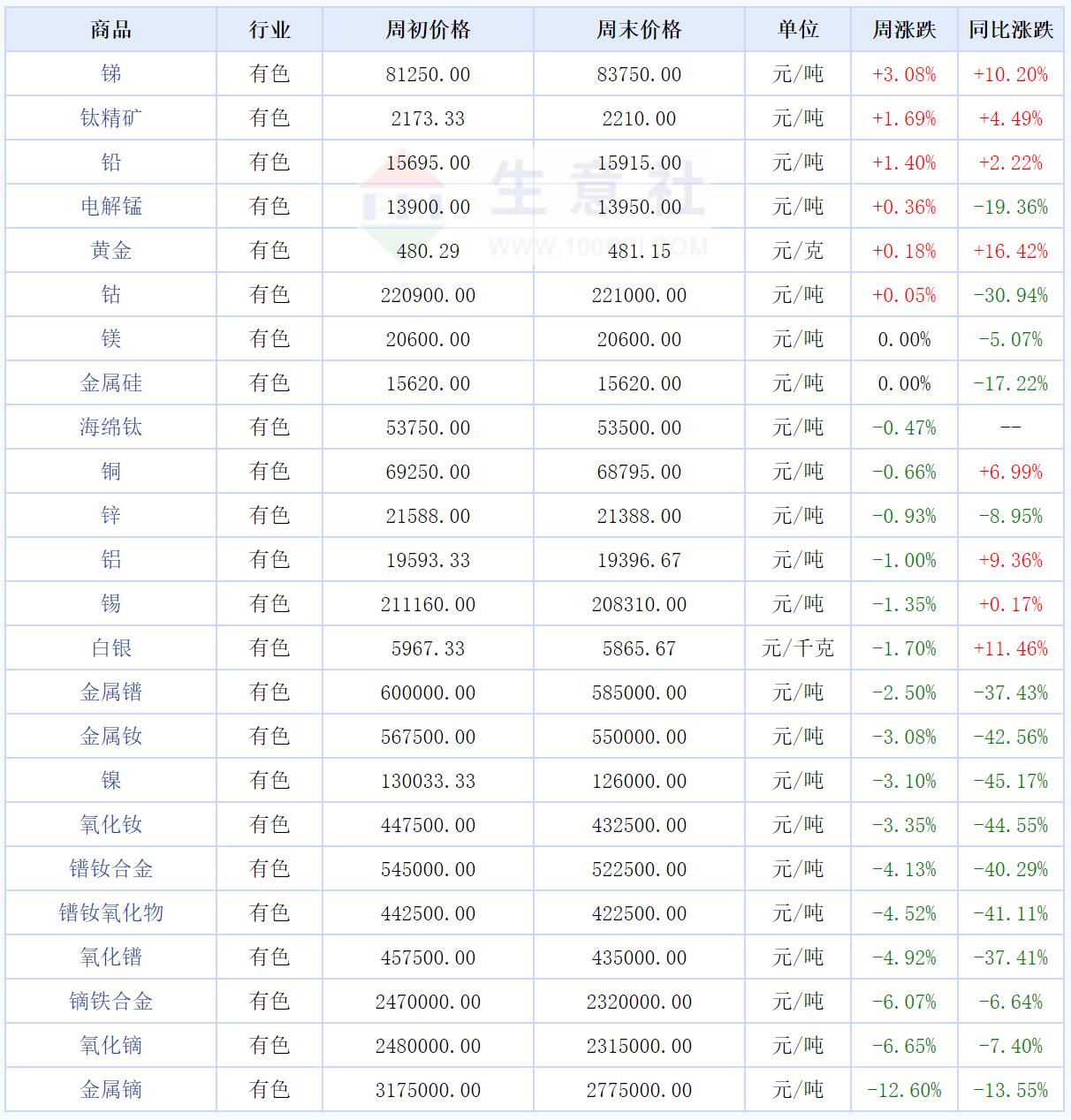Open the 镝铁合金 commodity link

click(x=110, y=1002)
